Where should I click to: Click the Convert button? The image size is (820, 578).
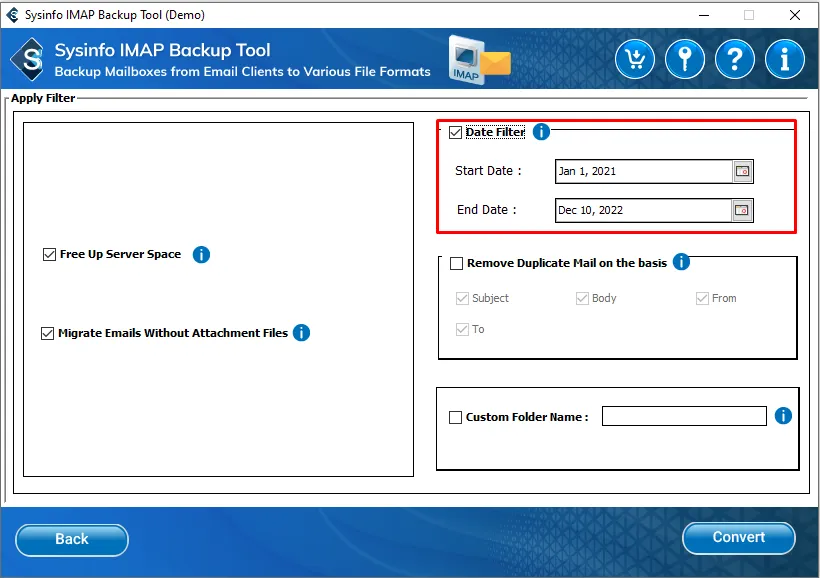(x=738, y=538)
